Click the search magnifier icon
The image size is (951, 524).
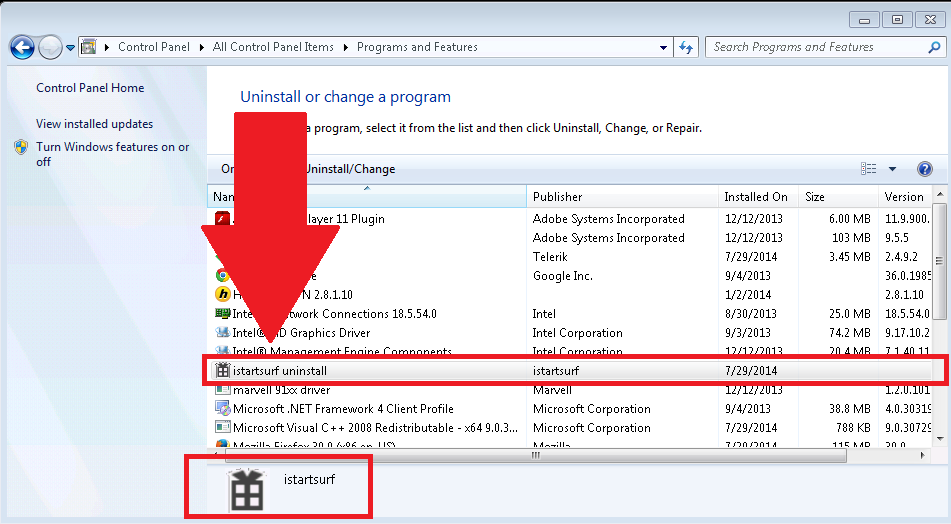click(x=934, y=47)
